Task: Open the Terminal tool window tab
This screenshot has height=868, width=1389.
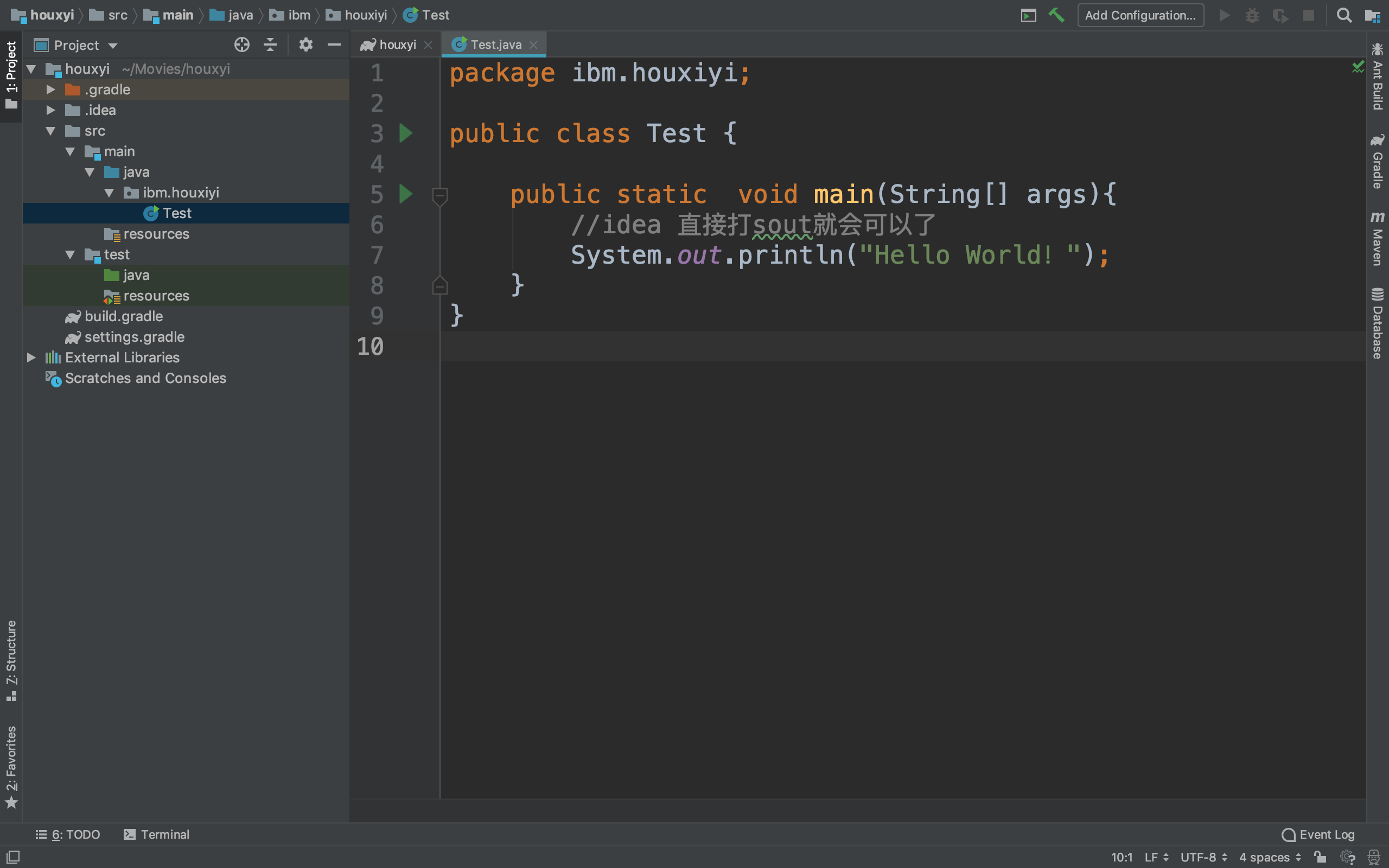Action: (x=157, y=834)
